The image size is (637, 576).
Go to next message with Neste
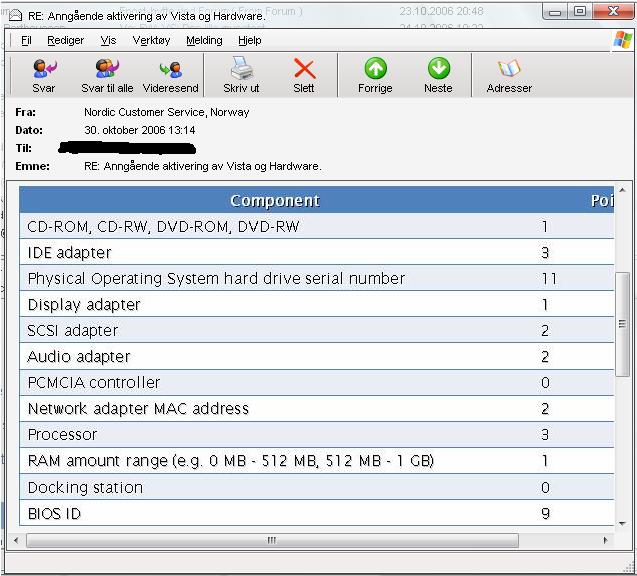pos(438,76)
